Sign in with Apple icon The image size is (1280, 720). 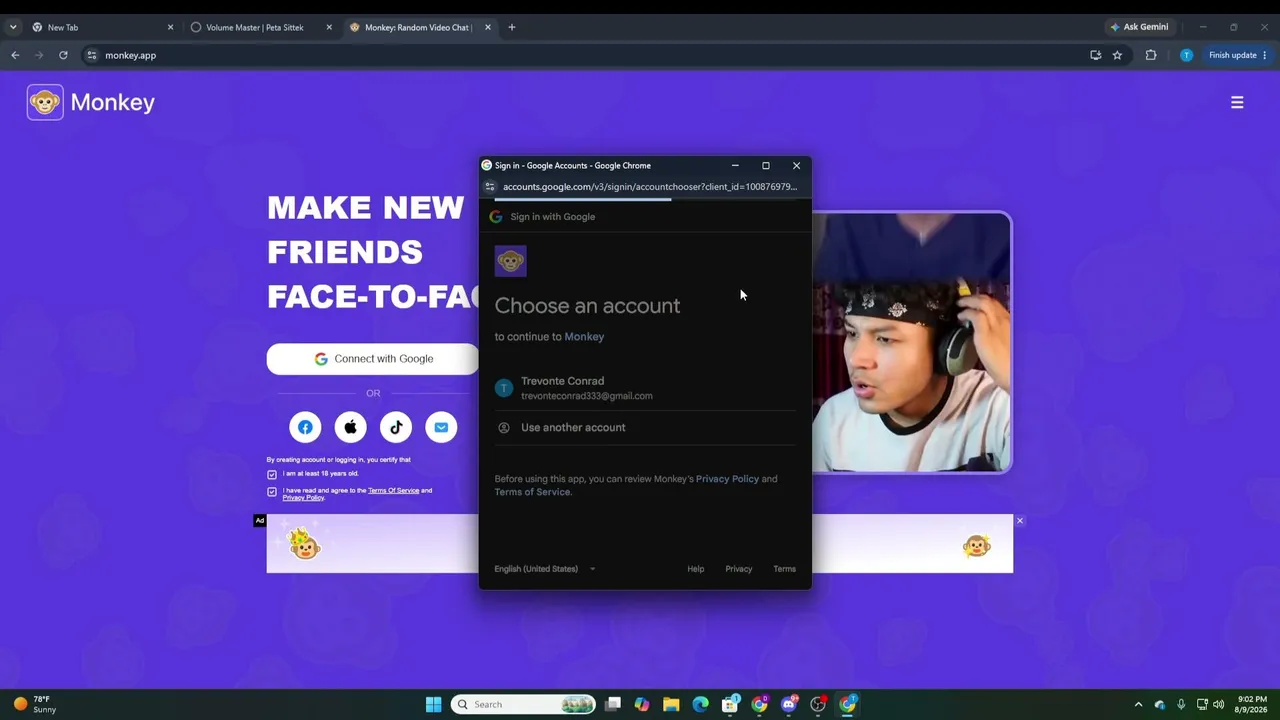point(350,428)
